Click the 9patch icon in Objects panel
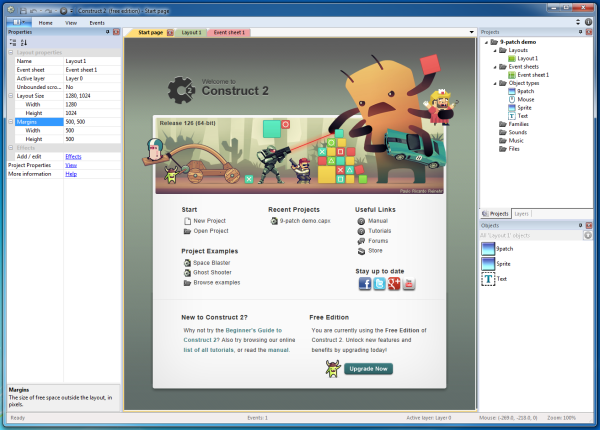 pos(488,249)
